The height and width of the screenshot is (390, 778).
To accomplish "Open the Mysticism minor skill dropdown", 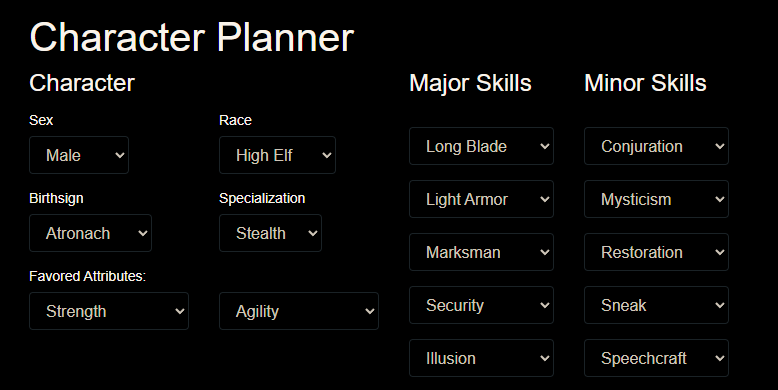I will [x=656, y=199].
